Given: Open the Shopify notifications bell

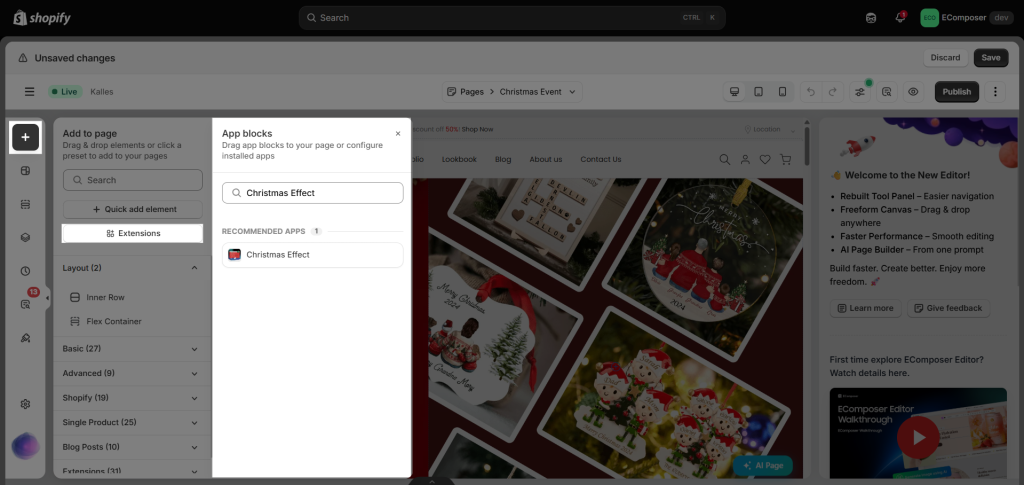Looking at the screenshot, I should [900, 18].
